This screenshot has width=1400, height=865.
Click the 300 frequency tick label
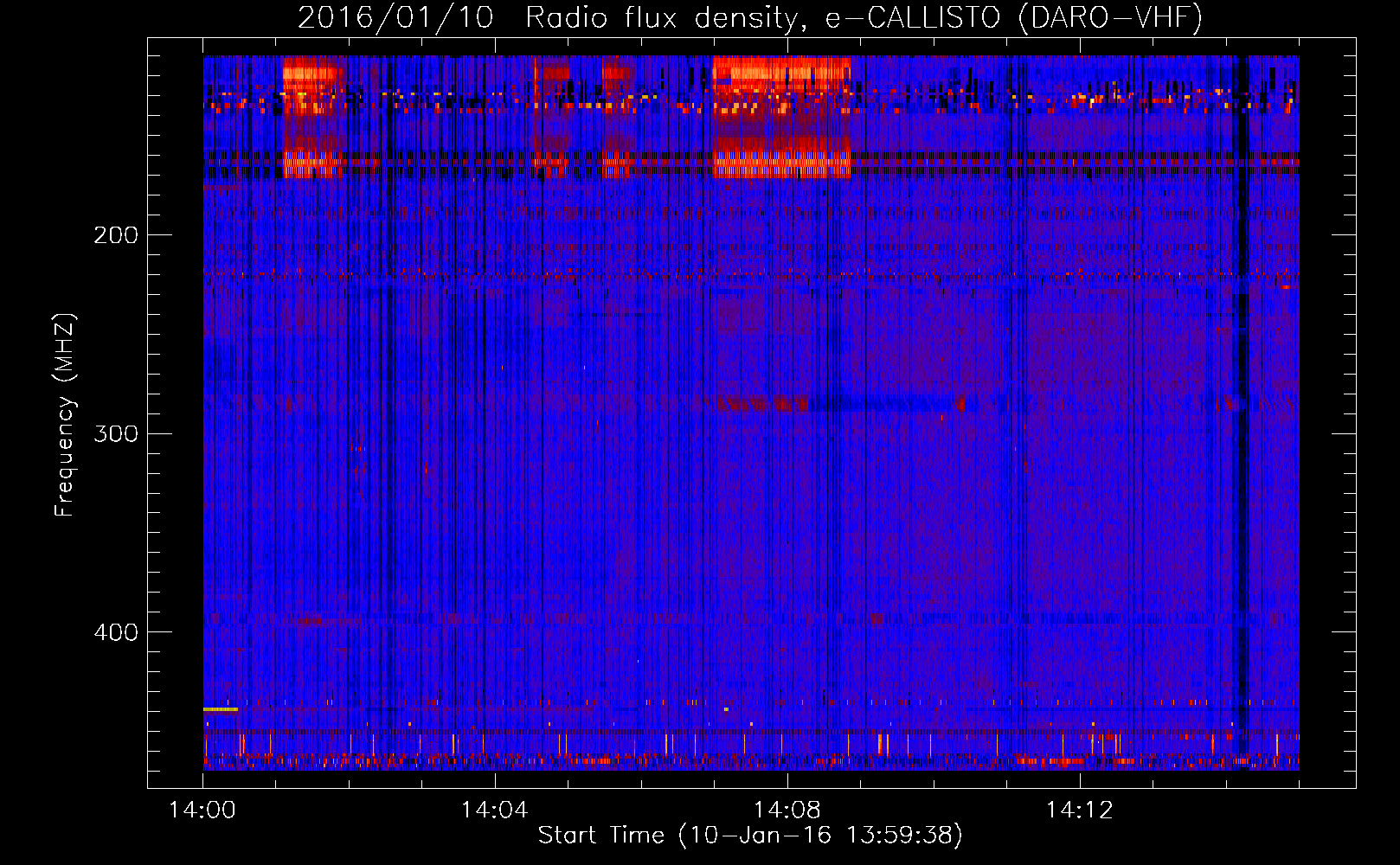[116, 433]
